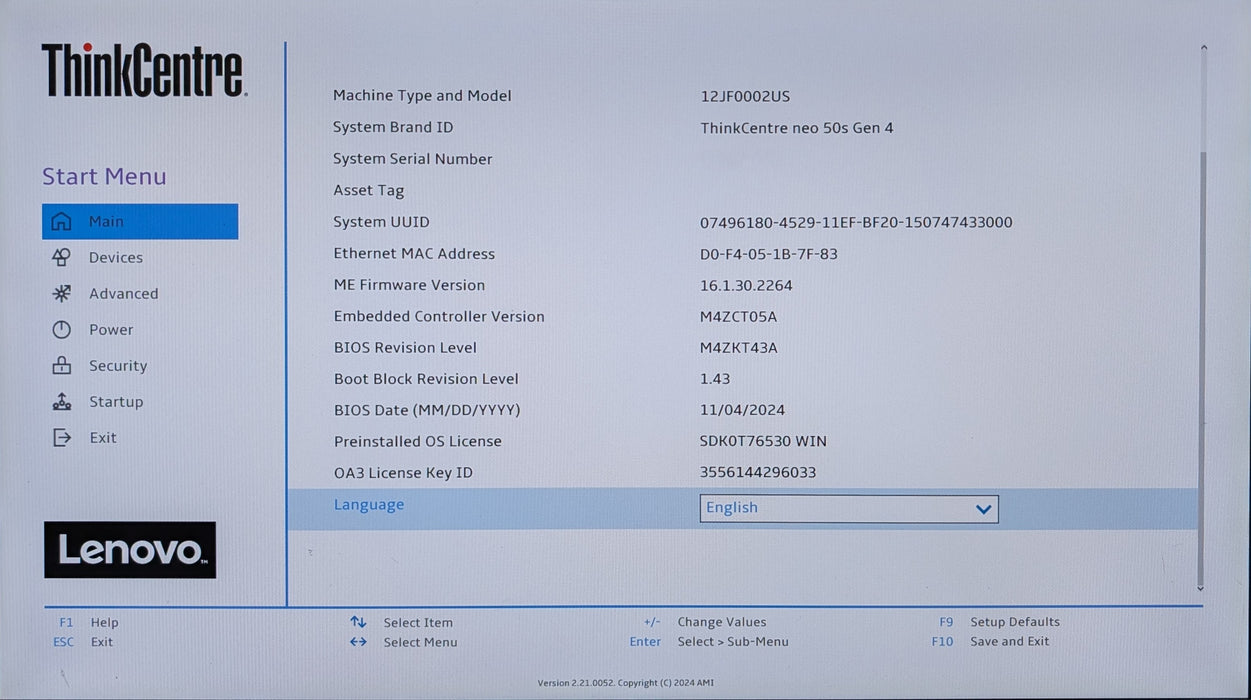The image size is (1251, 700).
Task: Click the up-down arrows Select Item icon
Action: coord(358,622)
